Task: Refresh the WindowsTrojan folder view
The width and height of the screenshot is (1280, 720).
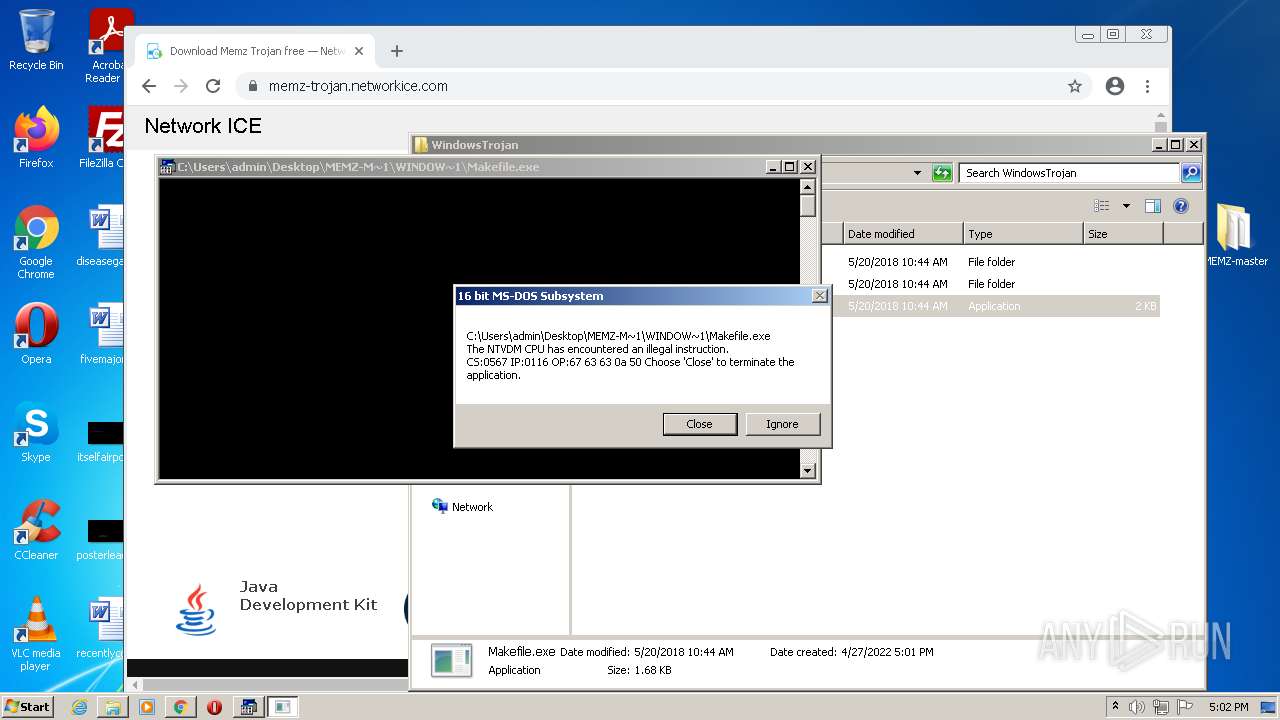Action: point(942,173)
